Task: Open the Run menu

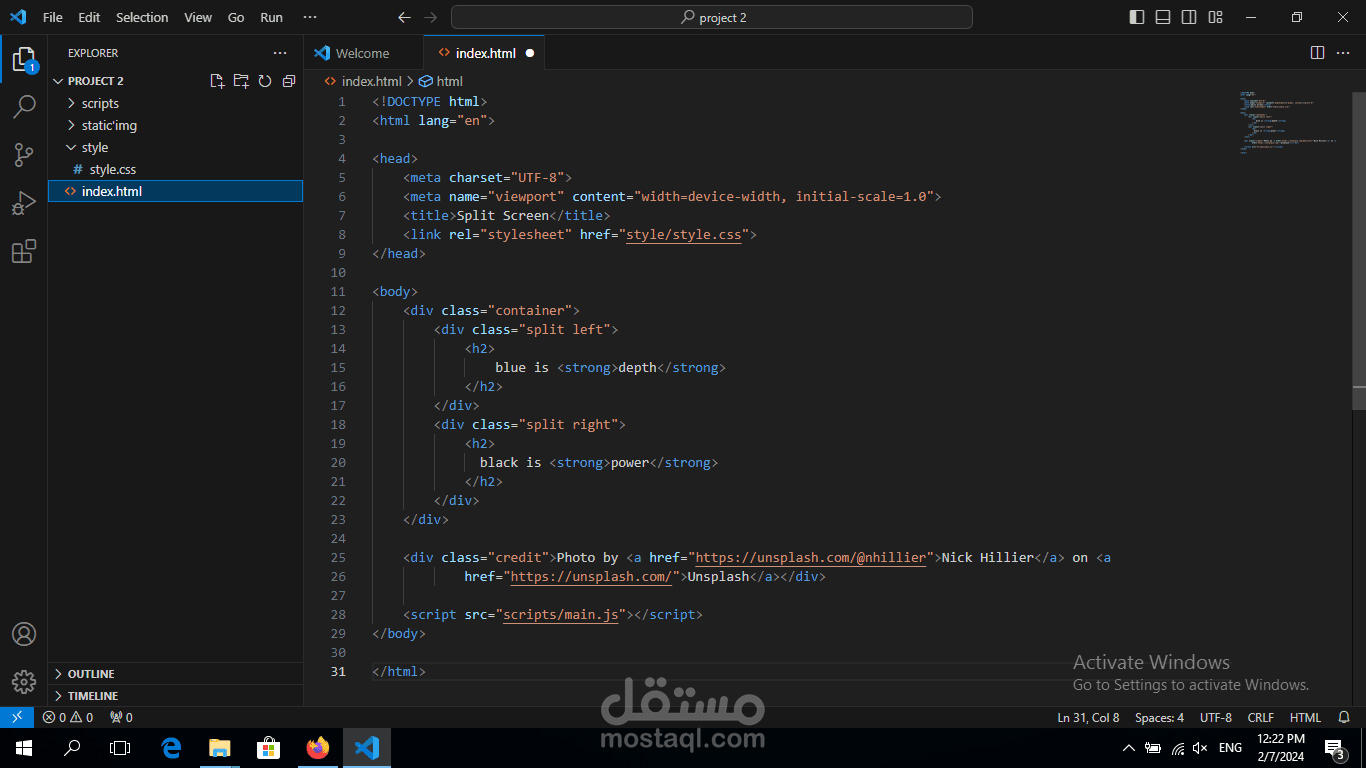Action: [271, 17]
